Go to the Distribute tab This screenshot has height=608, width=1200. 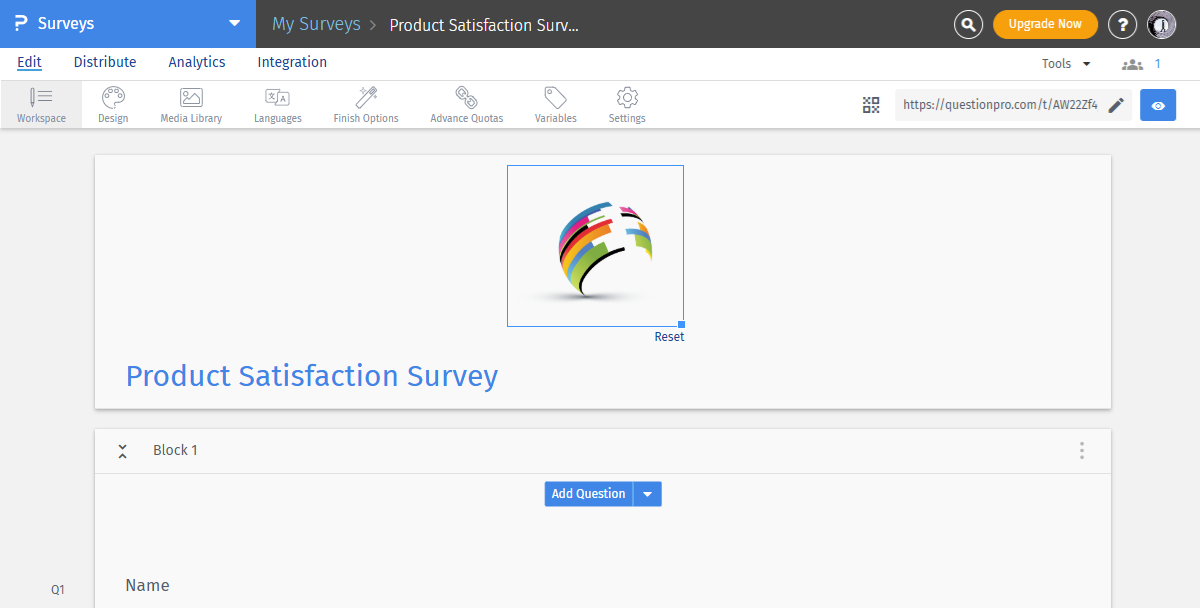tap(104, 62)
